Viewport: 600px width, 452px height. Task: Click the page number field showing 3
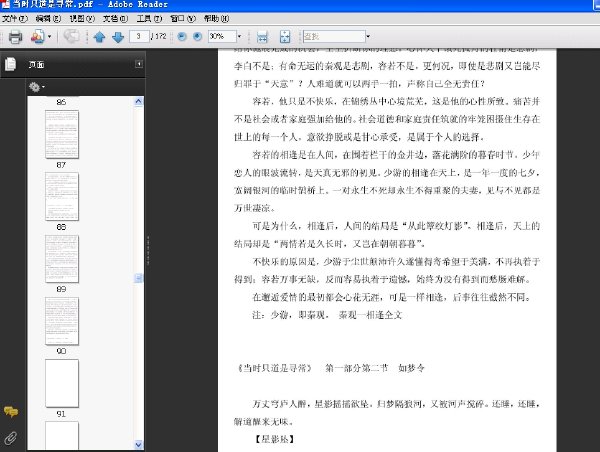[x=139, y=36]
